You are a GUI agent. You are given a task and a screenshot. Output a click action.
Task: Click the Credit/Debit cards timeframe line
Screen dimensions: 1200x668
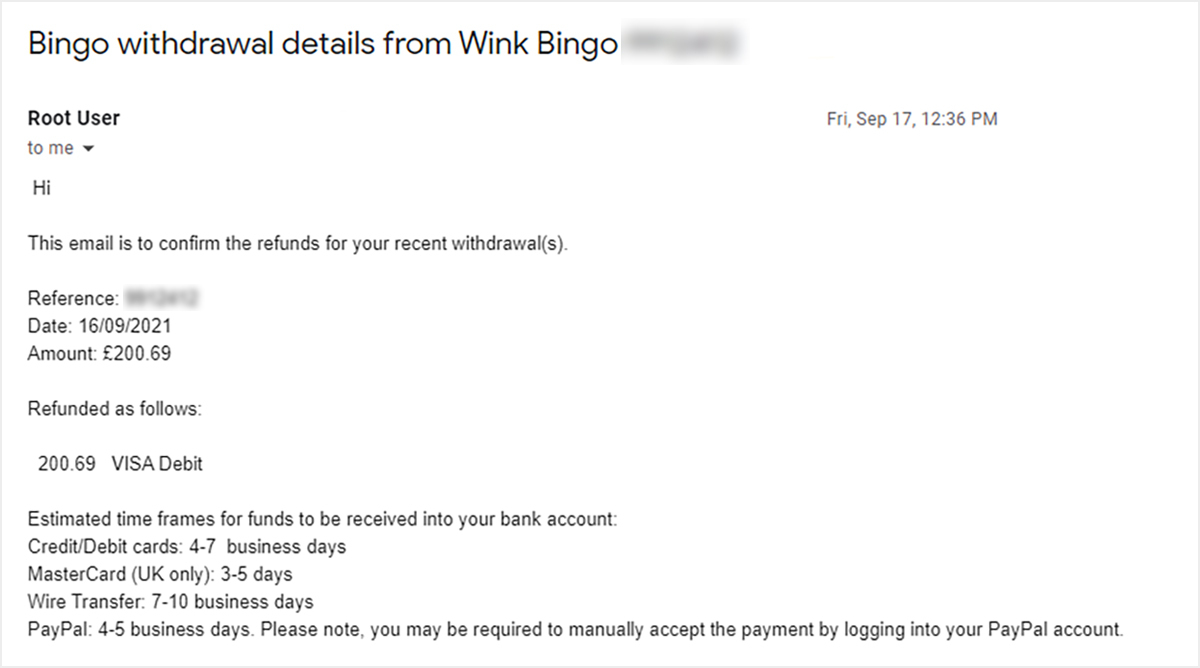pyautogui.click(x=187, y=547)
